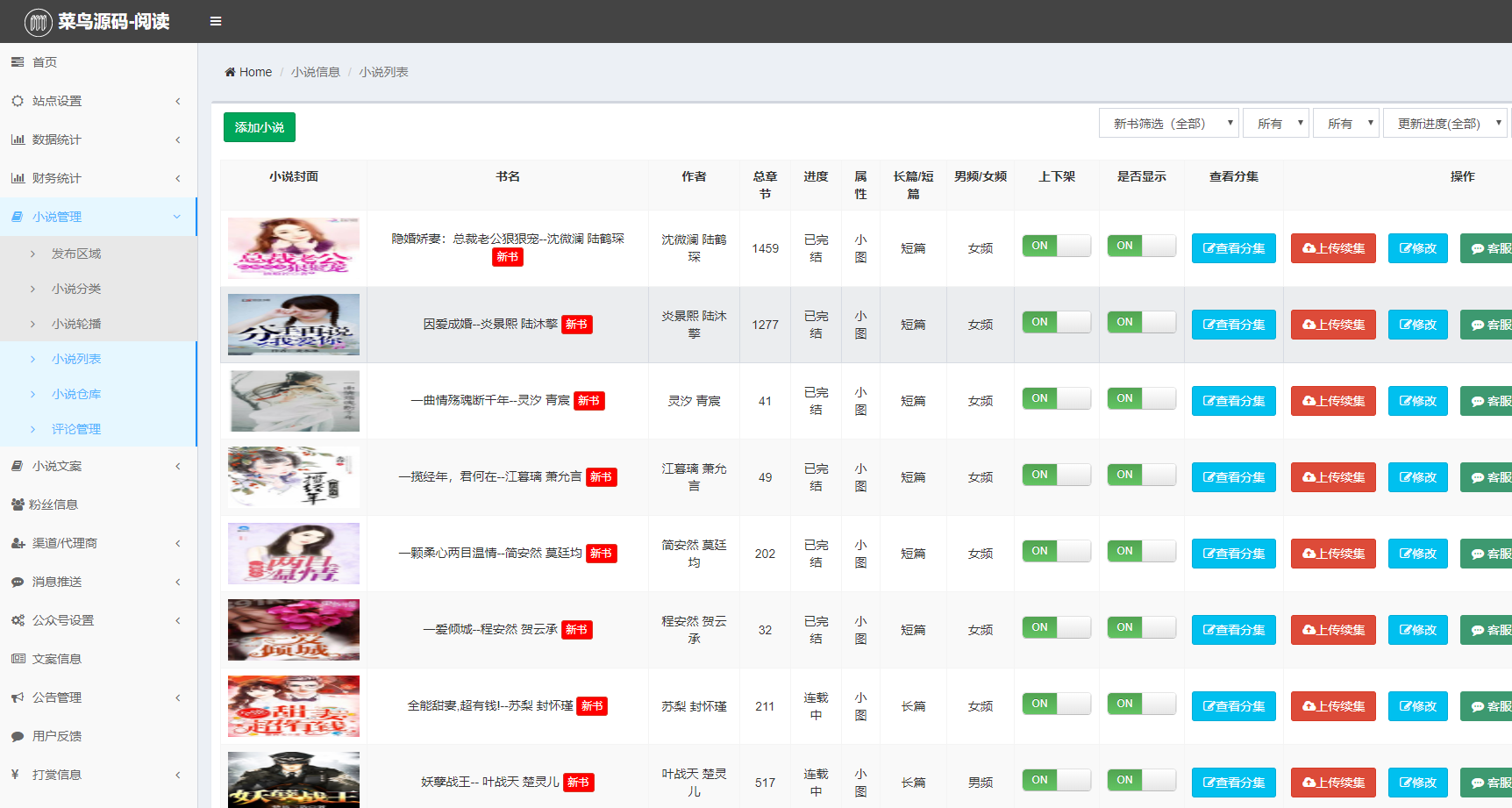Toggle 上下架 switch for 全能甜妻 row
Screen dimensions: 1512x808
point(1056,704)
